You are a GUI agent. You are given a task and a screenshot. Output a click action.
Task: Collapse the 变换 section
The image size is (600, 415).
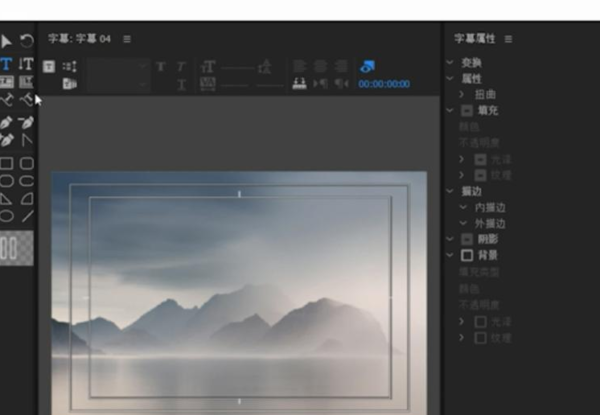(450, 62)
